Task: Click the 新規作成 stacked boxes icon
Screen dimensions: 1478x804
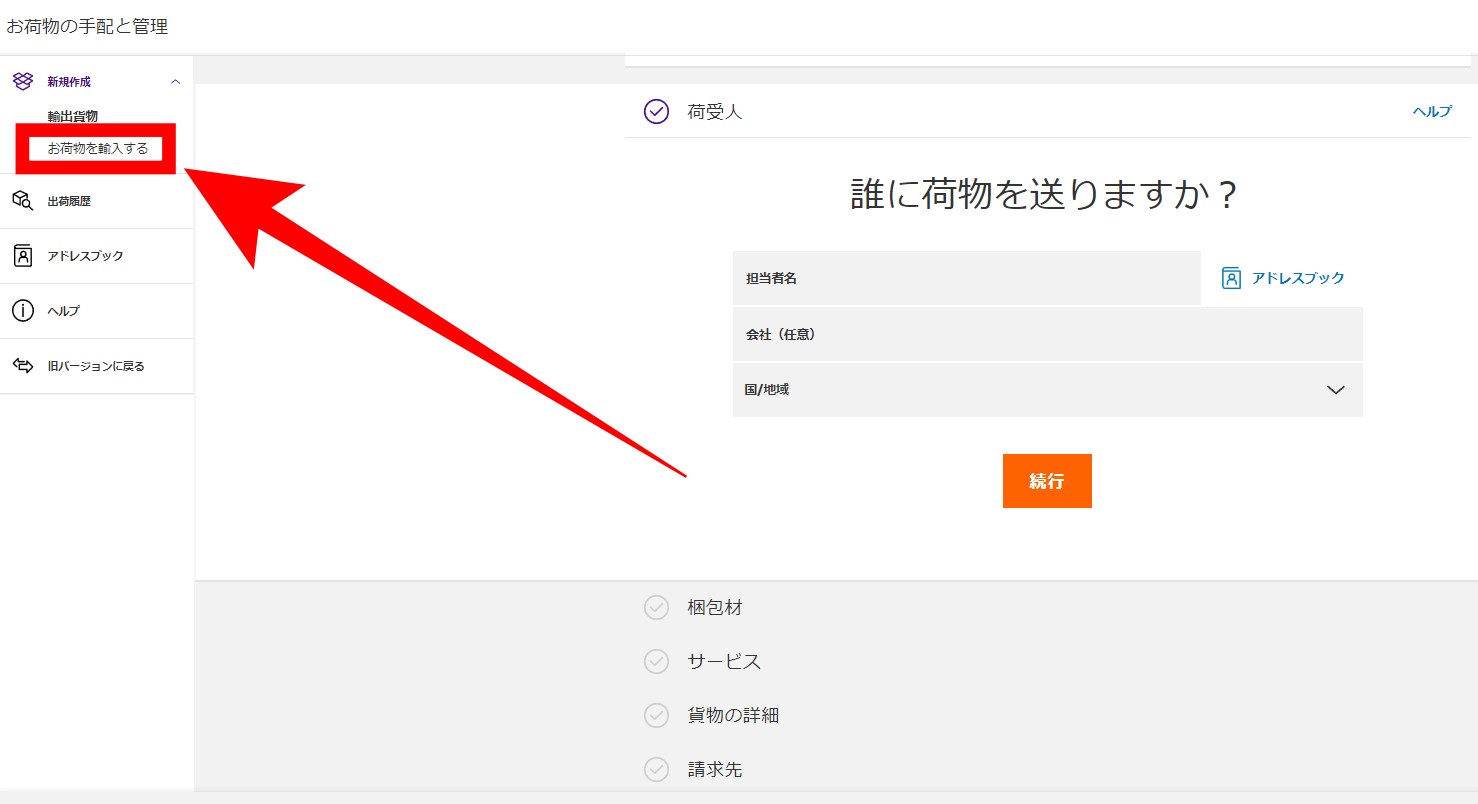Action: coord(22,81)
